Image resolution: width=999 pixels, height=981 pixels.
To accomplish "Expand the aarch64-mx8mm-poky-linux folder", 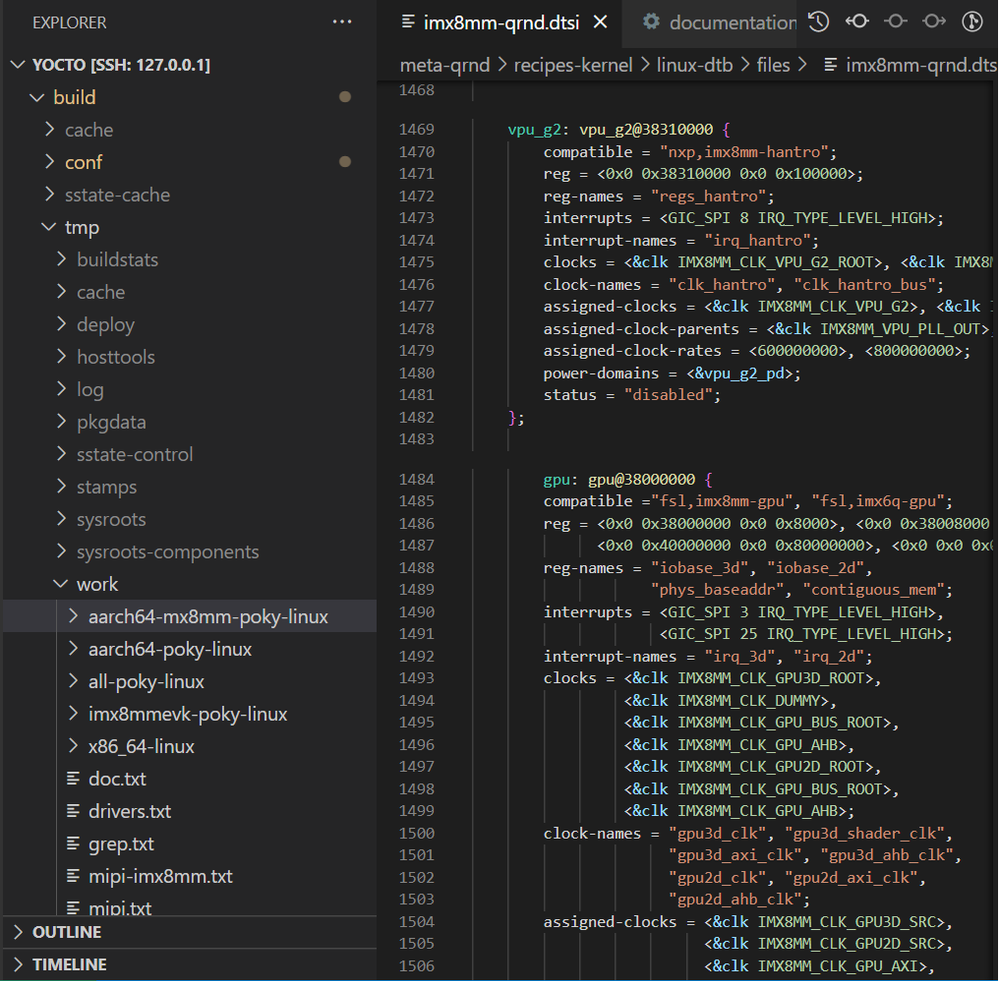I will (x=207, y=617).
